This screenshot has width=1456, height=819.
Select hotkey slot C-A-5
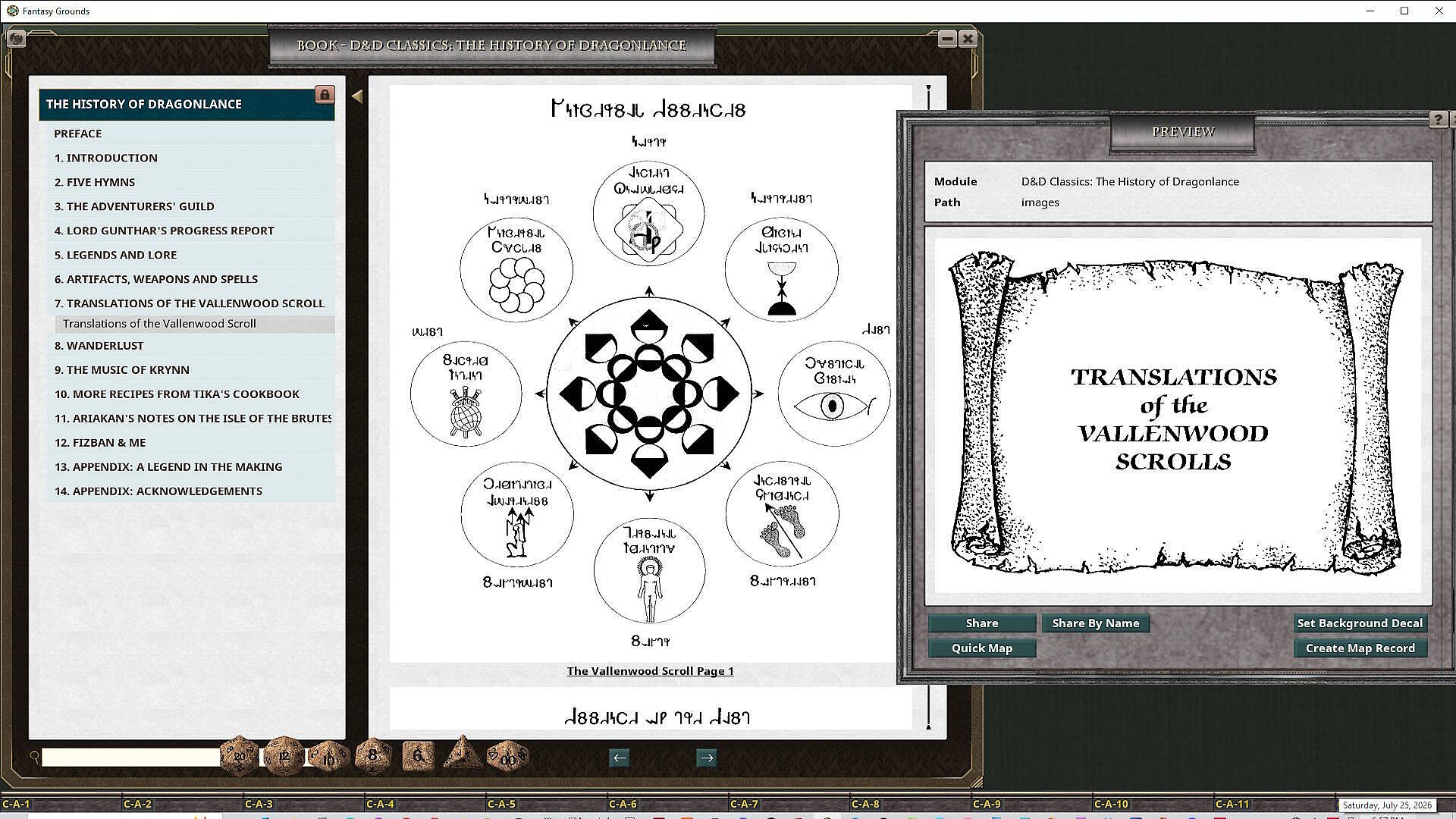[546, 804]
